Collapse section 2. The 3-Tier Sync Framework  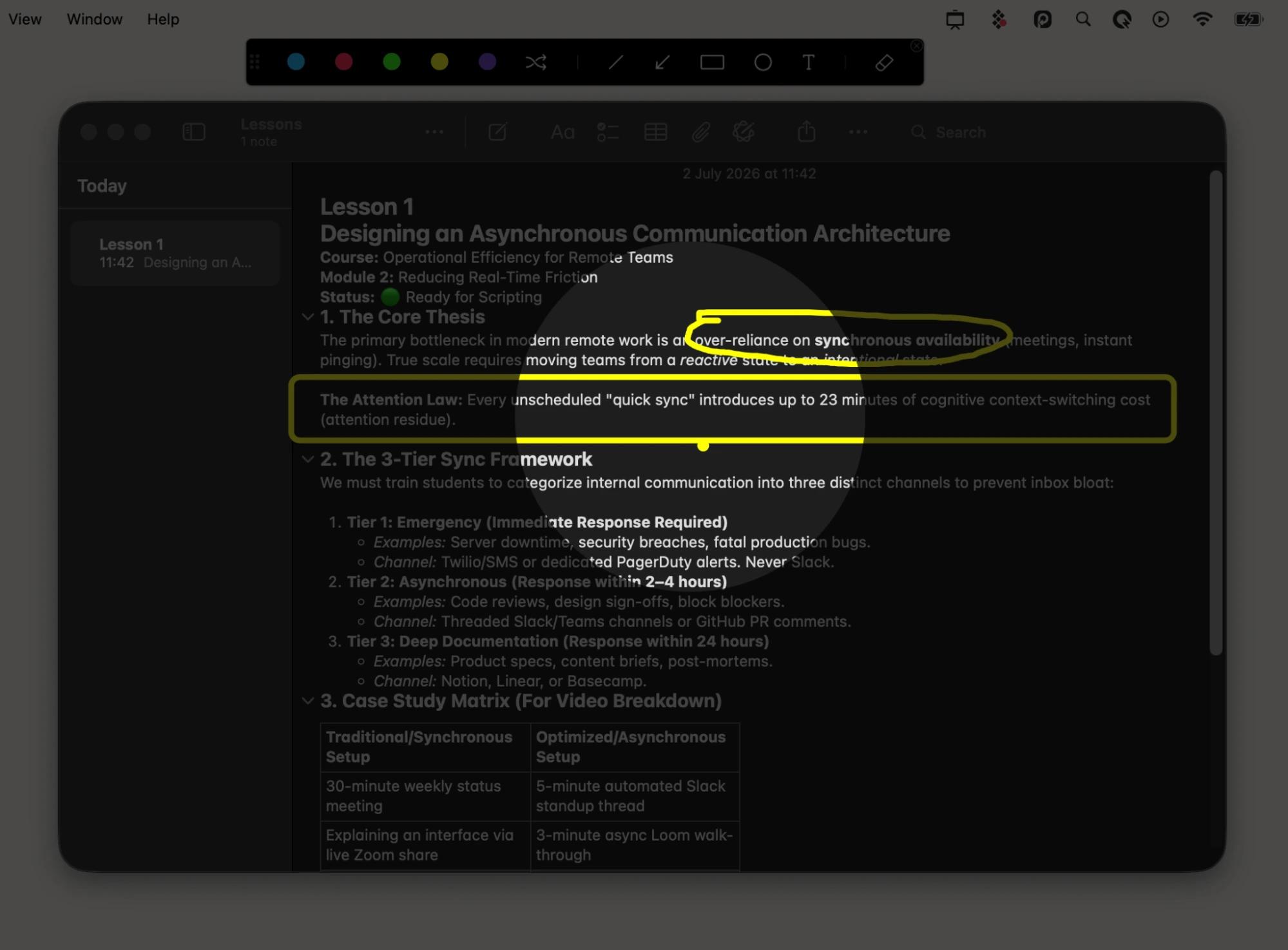tap(308, 459)
